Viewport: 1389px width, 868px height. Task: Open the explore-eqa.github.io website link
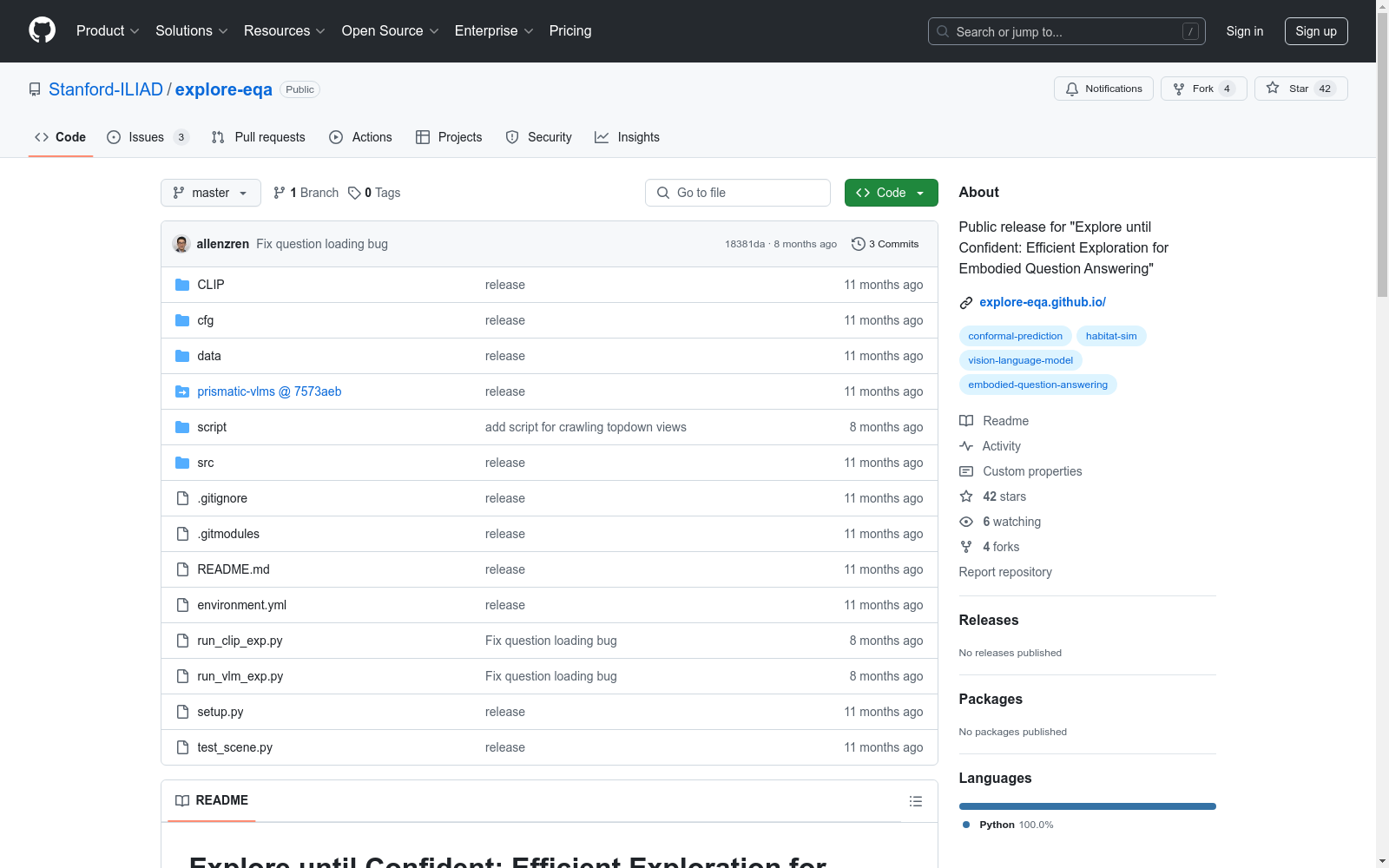point(1043,302)
